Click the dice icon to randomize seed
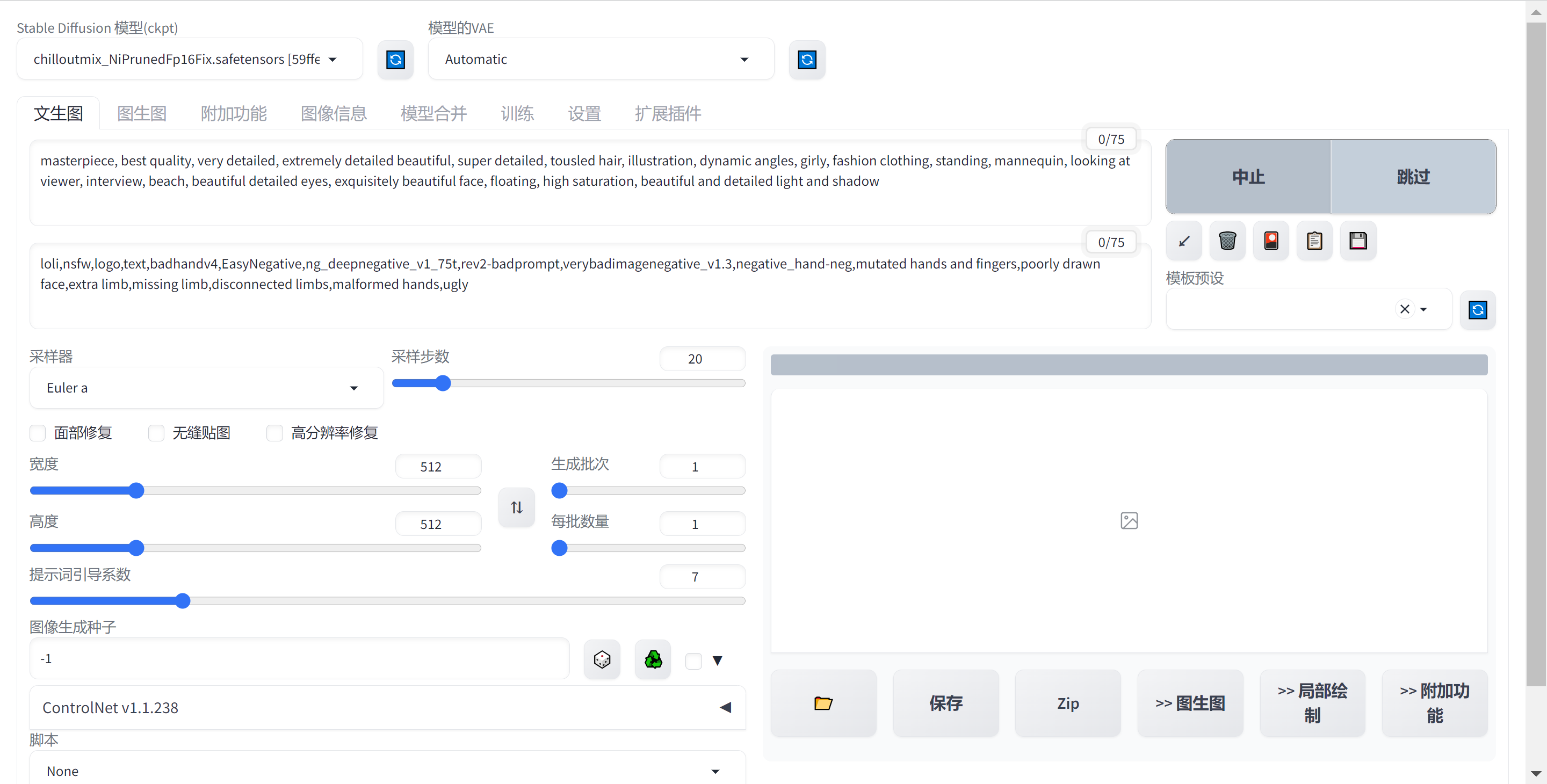This screenshot has height=784, width=1547. pyautogui.click(x=602, y=660)
